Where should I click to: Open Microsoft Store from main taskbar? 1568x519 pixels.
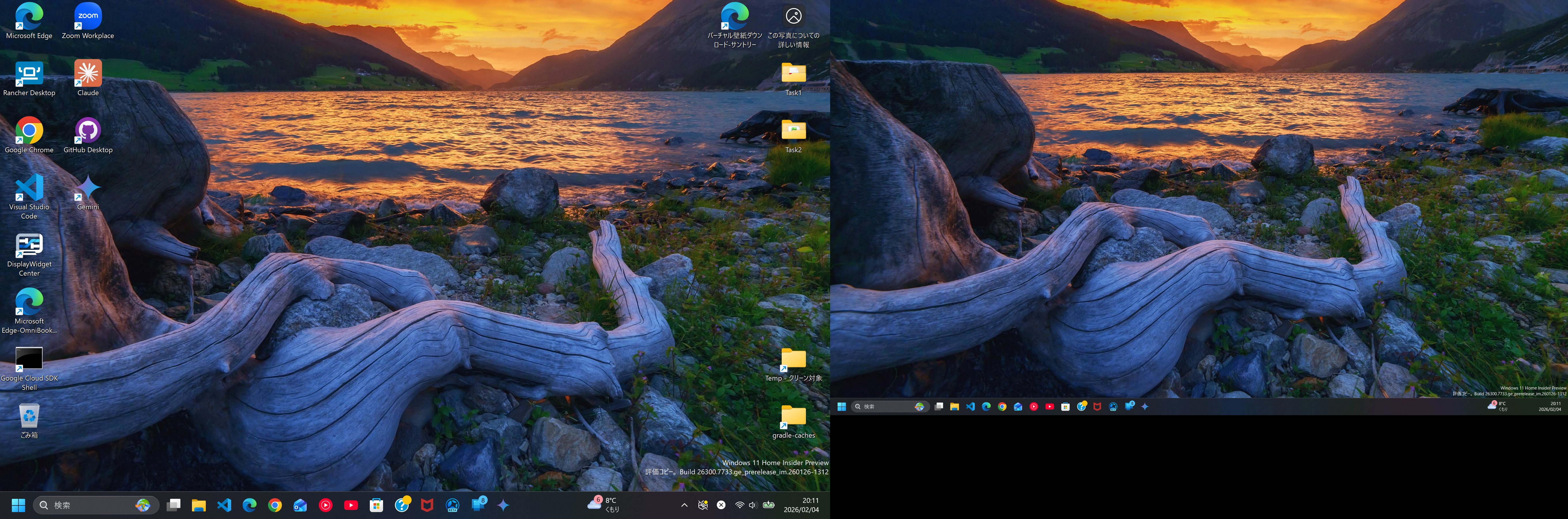(376, 505)
